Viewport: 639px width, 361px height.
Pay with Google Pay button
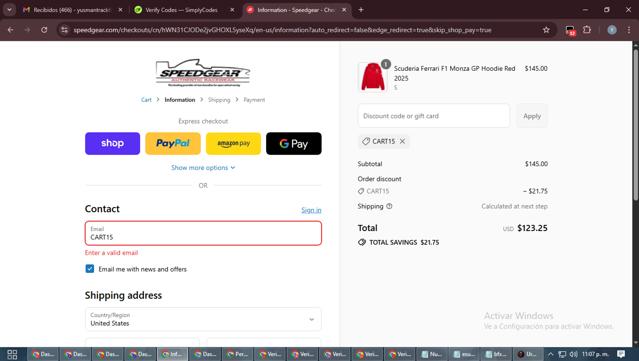click(x=294, y=143)
